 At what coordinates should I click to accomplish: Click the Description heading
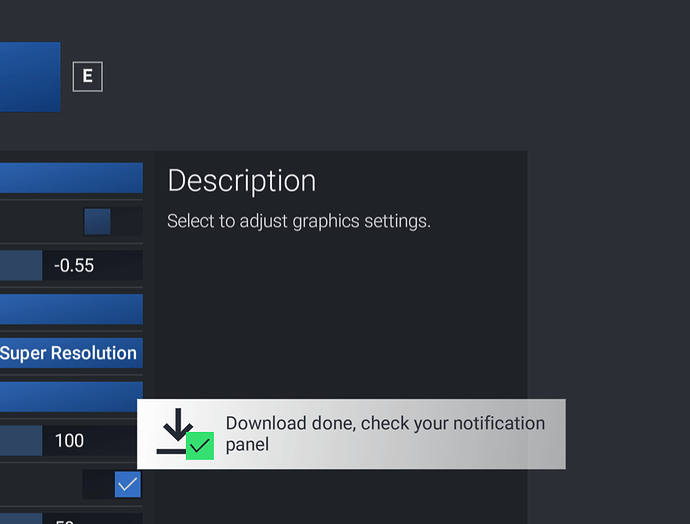[242, 181]
